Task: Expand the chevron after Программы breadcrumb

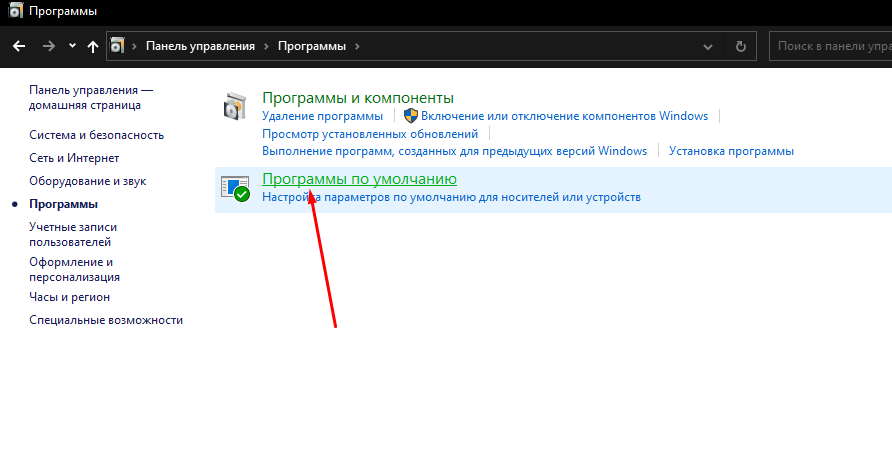Action: point(357,46)
